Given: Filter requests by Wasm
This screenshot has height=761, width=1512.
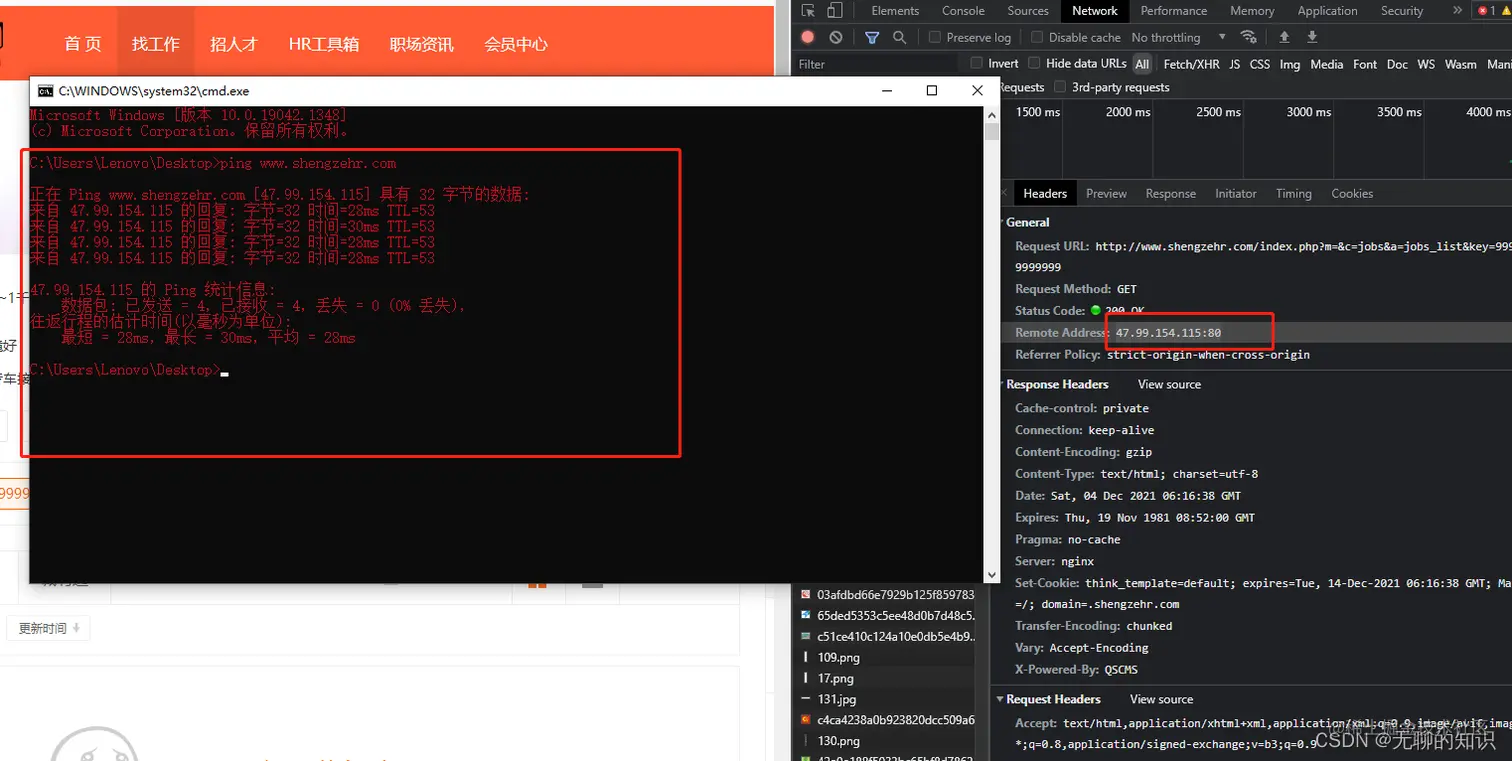Looking at the screenshot, I should pyautogui.click(x=1460, y=64).
